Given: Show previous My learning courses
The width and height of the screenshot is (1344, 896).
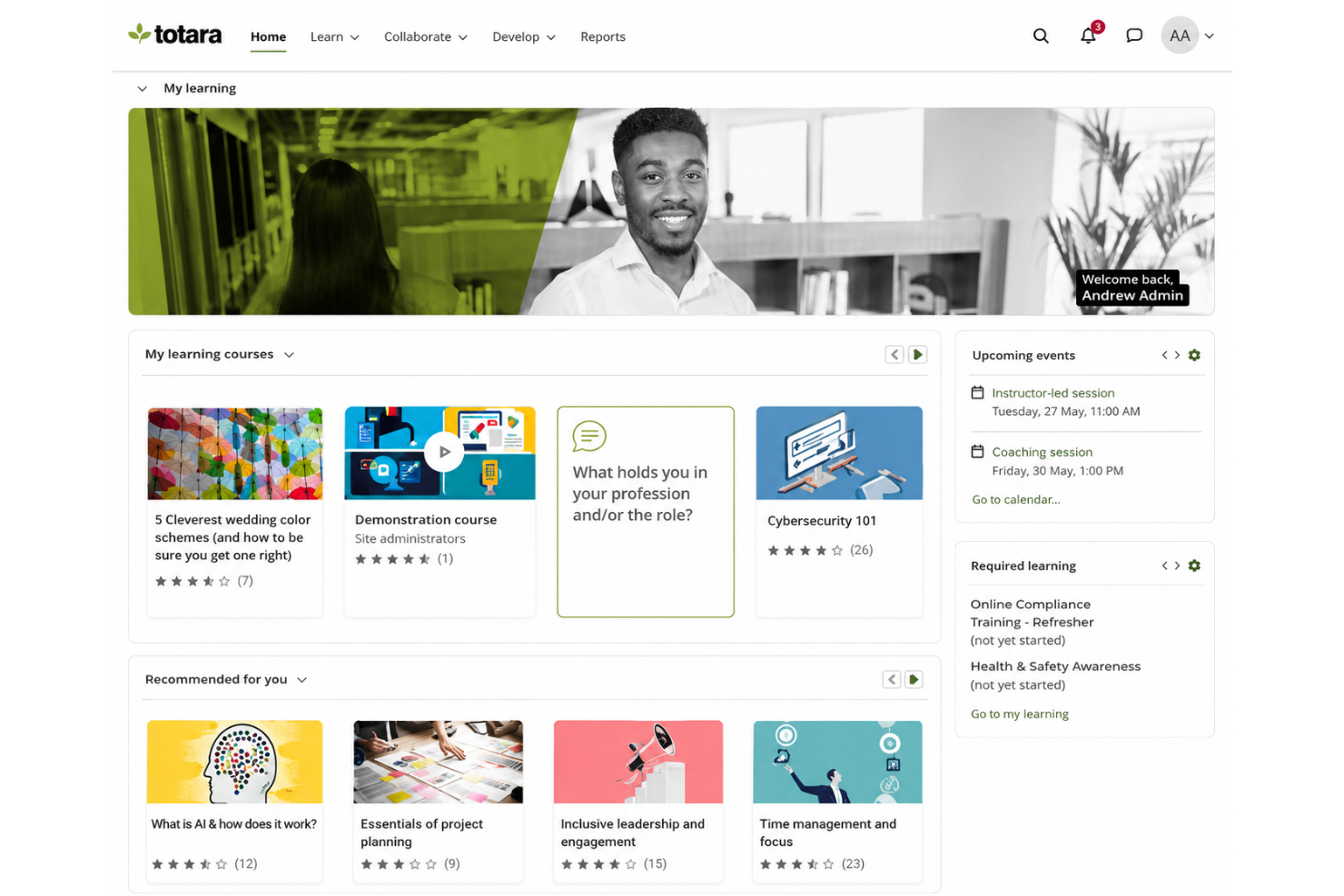Looking at the screenshot, I should tap(894, 354).
